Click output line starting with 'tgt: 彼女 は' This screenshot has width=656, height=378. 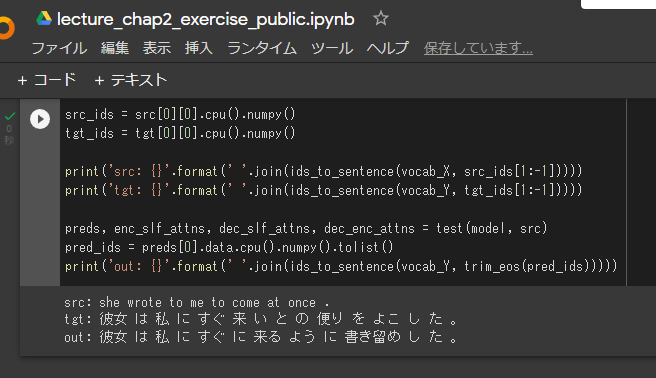pos(261,319)
